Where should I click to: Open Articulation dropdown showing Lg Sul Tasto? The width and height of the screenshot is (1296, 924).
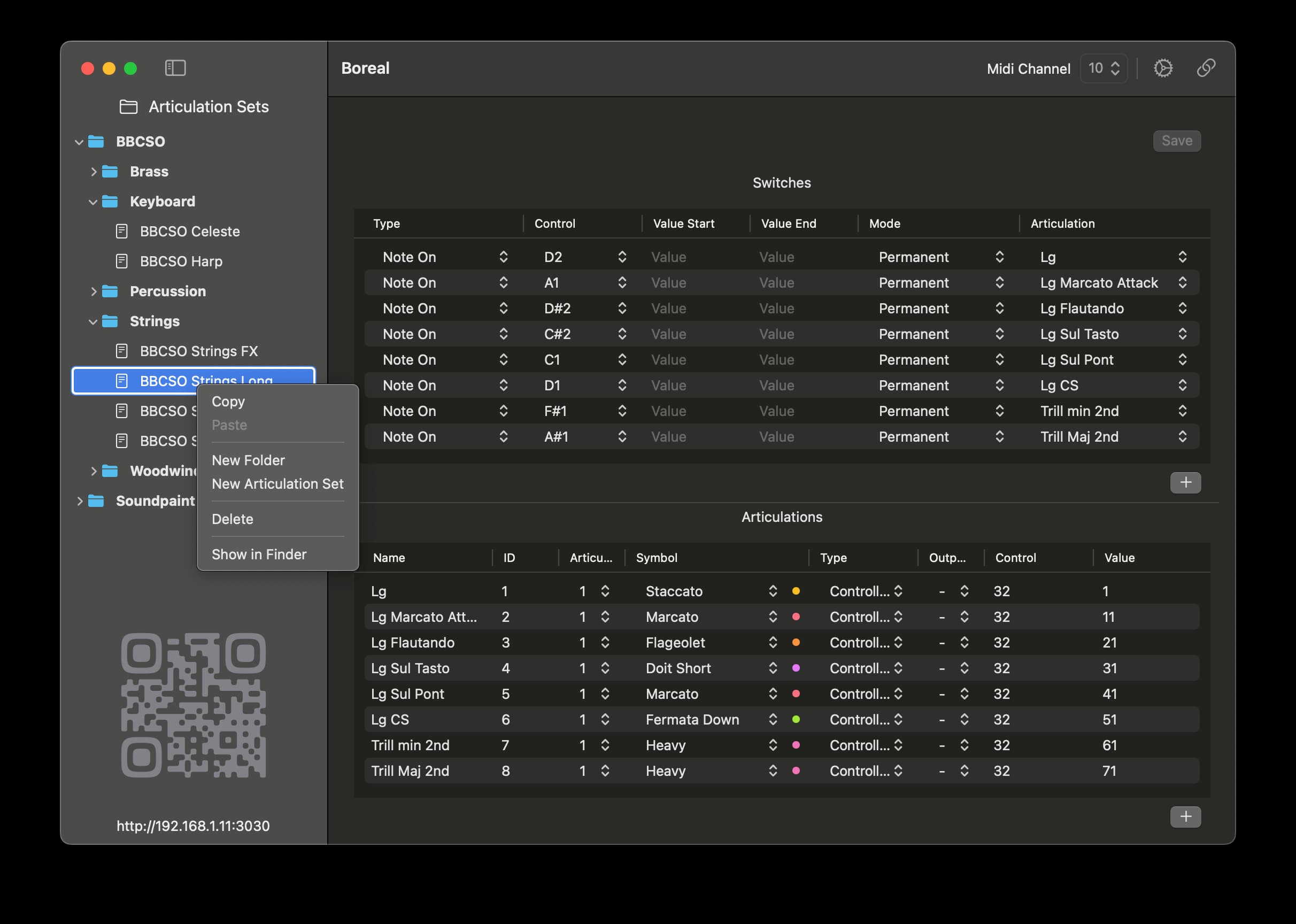[x=1114, y=334]
